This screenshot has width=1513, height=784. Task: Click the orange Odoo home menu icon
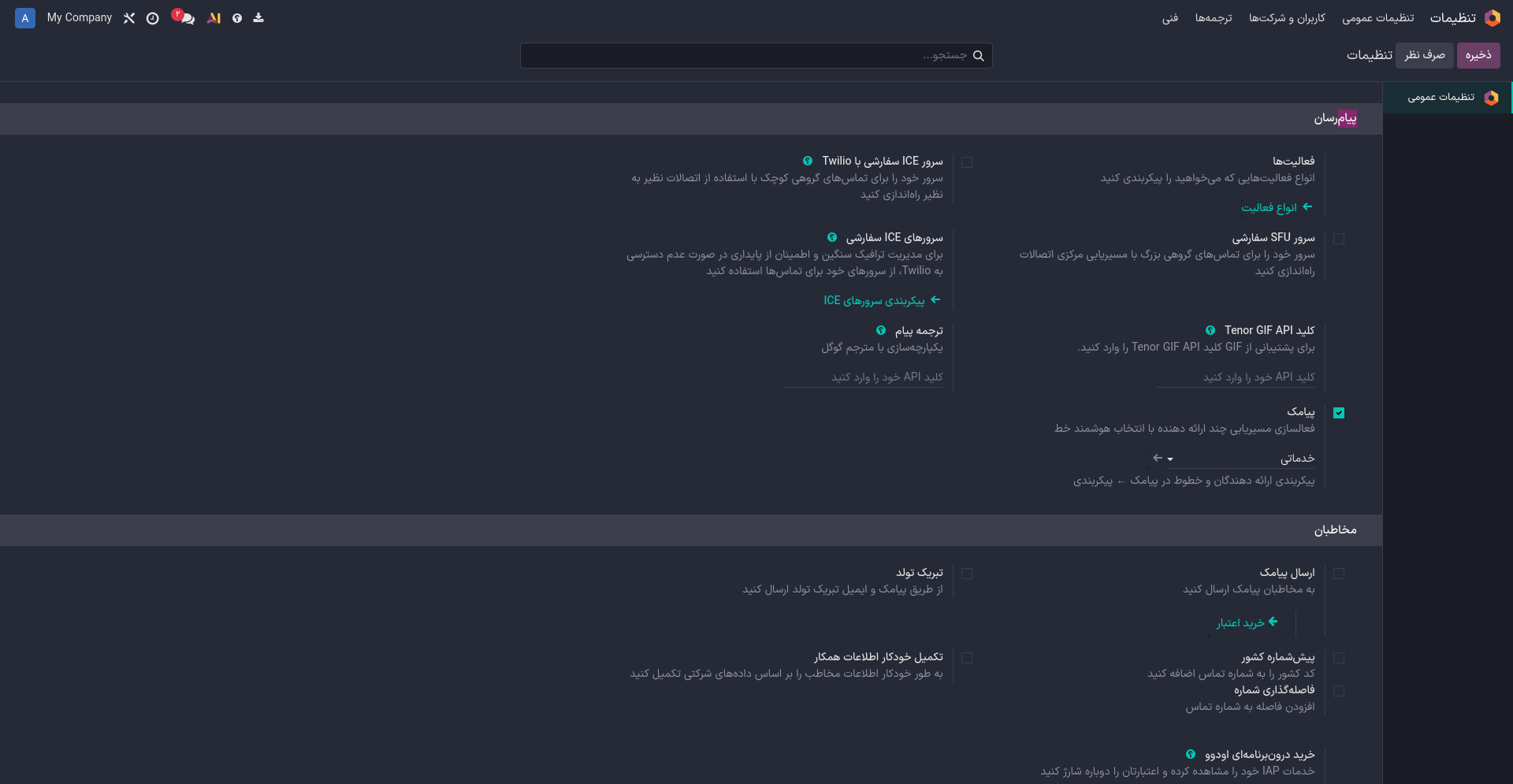pyautogui.click(x=1492, y=18)
